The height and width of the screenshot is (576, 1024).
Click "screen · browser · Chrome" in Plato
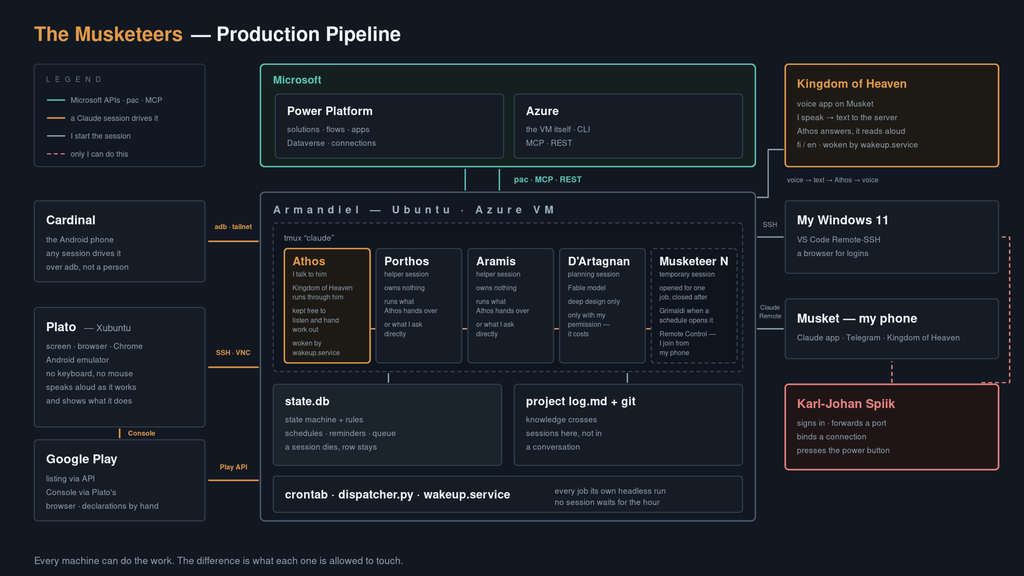(94, 346)
